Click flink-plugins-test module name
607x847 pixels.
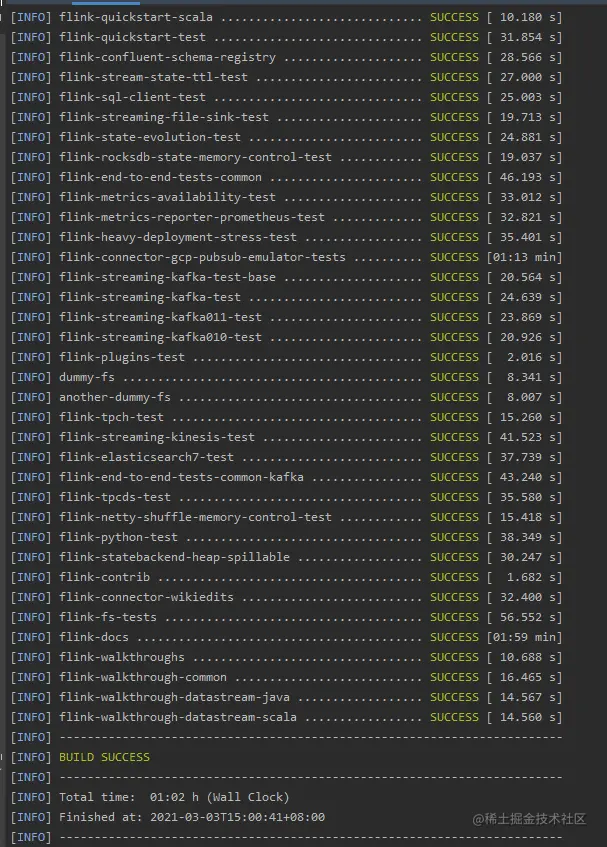click(122, 357)
